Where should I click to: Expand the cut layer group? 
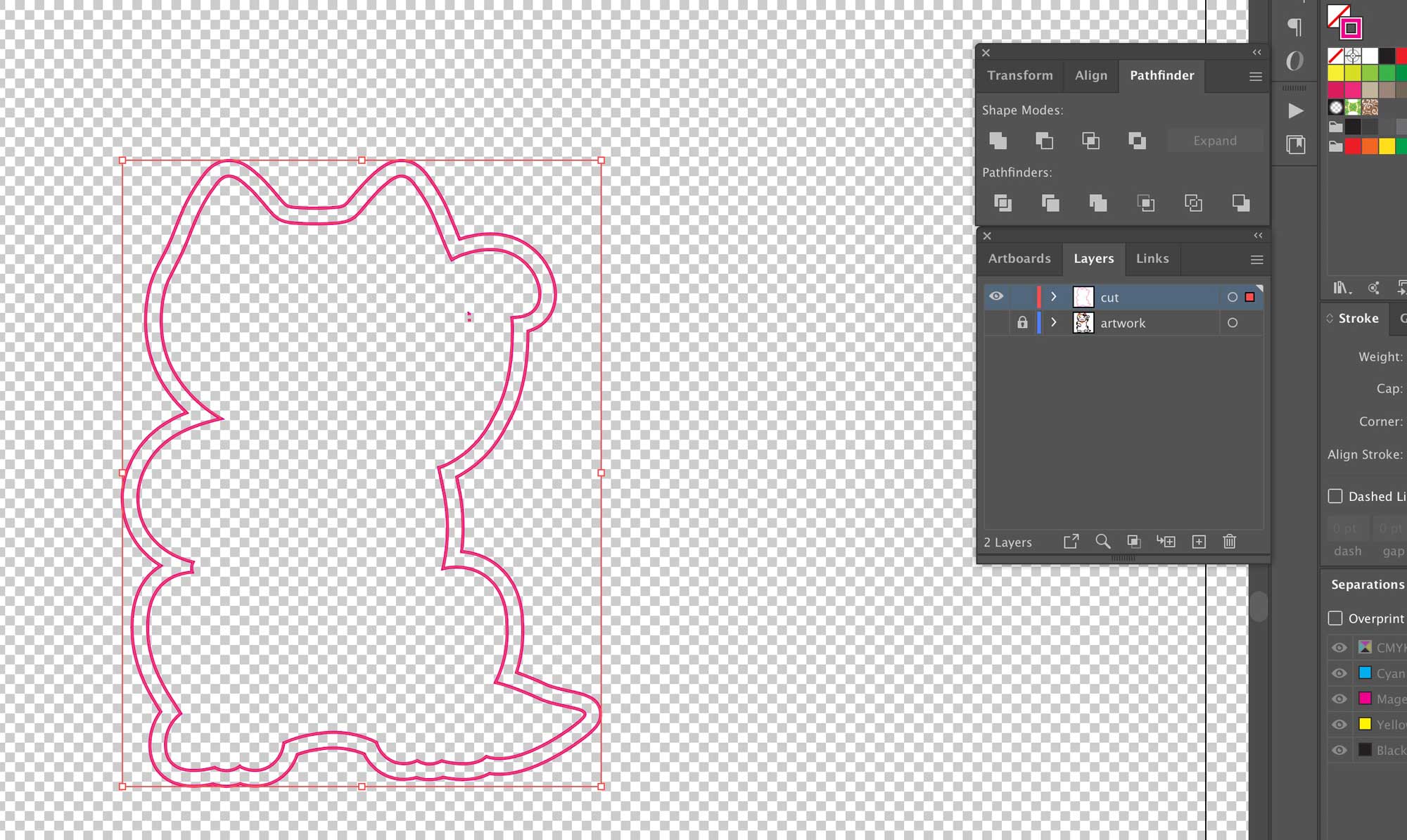(1054, 296)
